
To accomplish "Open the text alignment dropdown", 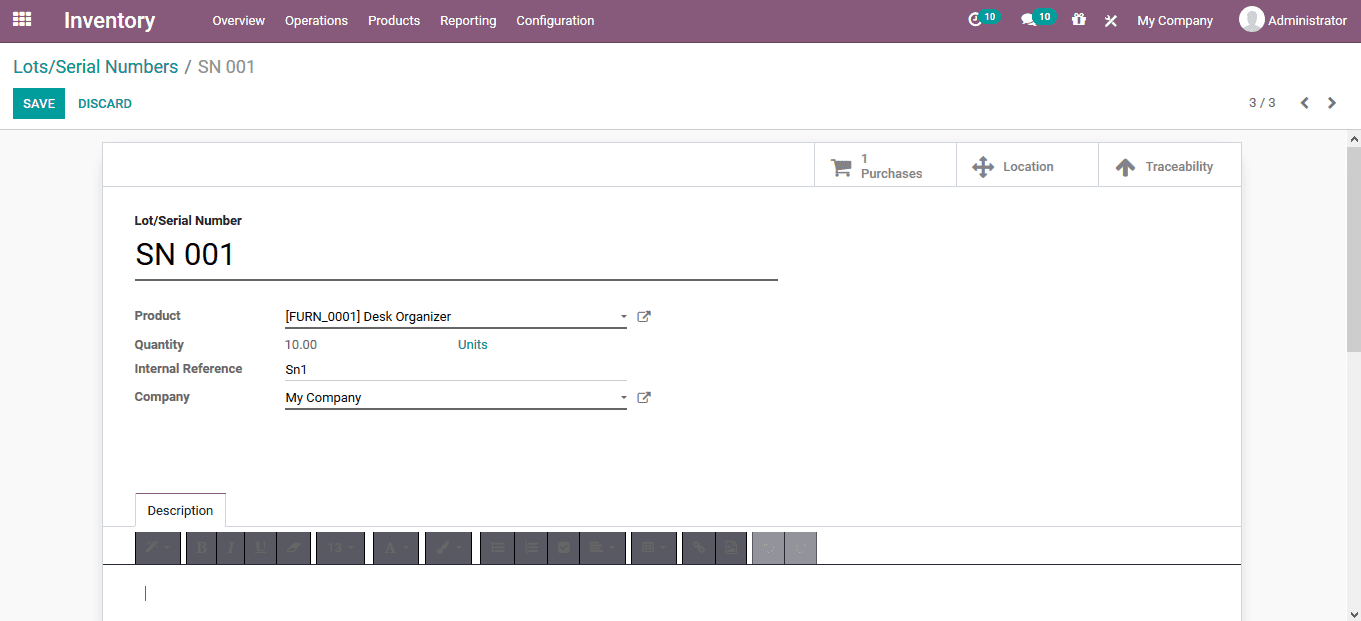I will [x=603, y=548].
